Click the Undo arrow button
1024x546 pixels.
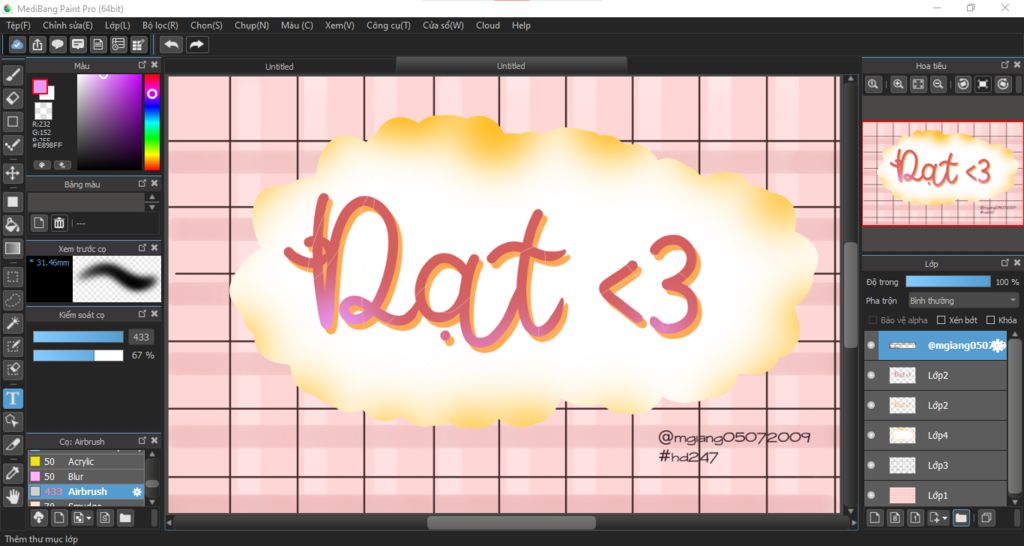point(172,44)
